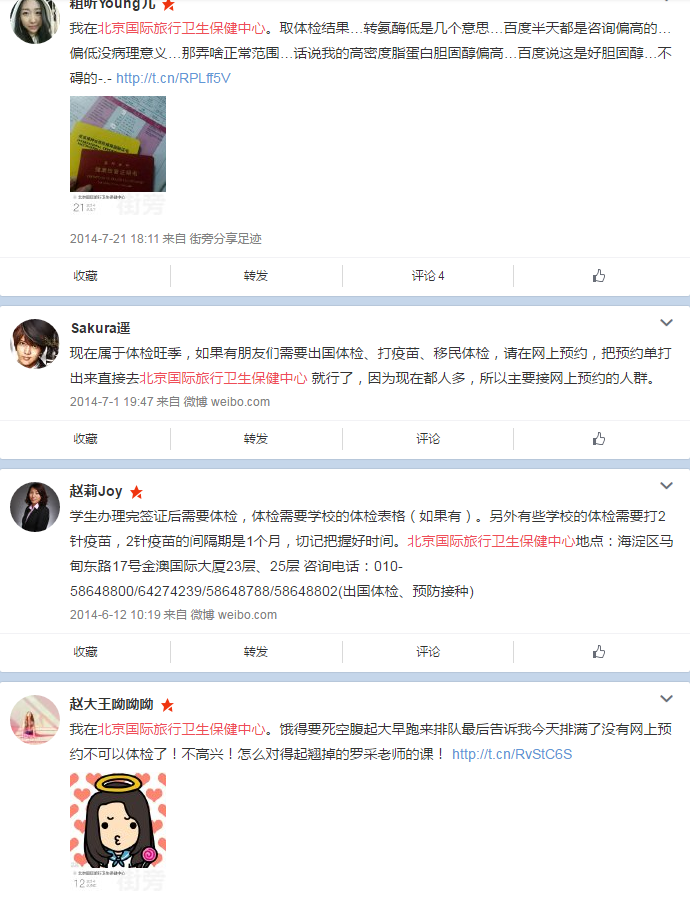Like 赵莉Joy's post with thumbs-up
The width and height of the screenshot is (690, 908).
coord(599,652)
